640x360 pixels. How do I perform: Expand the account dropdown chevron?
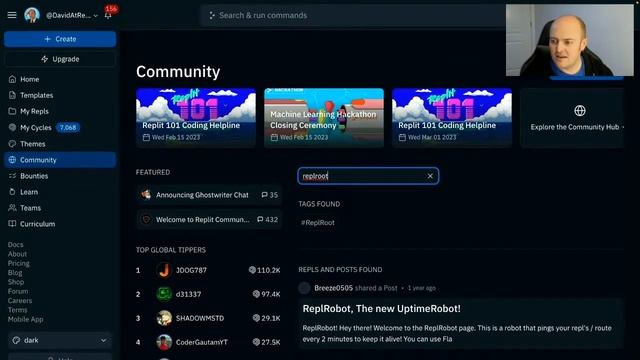click(x=96, y=16)
